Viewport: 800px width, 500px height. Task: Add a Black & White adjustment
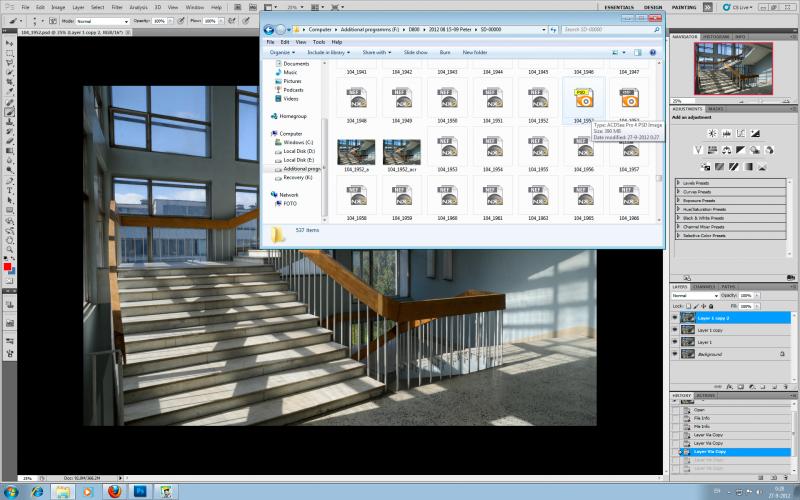(x=741, y=150)
